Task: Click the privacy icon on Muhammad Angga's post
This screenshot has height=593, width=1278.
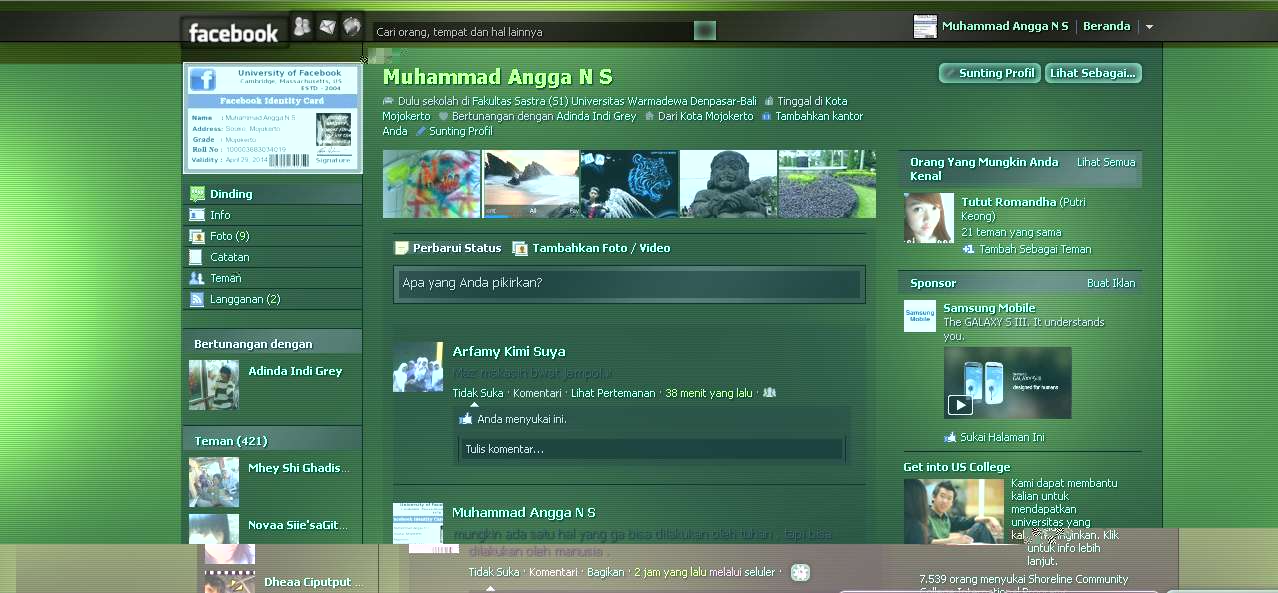Action: tap(800, 573)
